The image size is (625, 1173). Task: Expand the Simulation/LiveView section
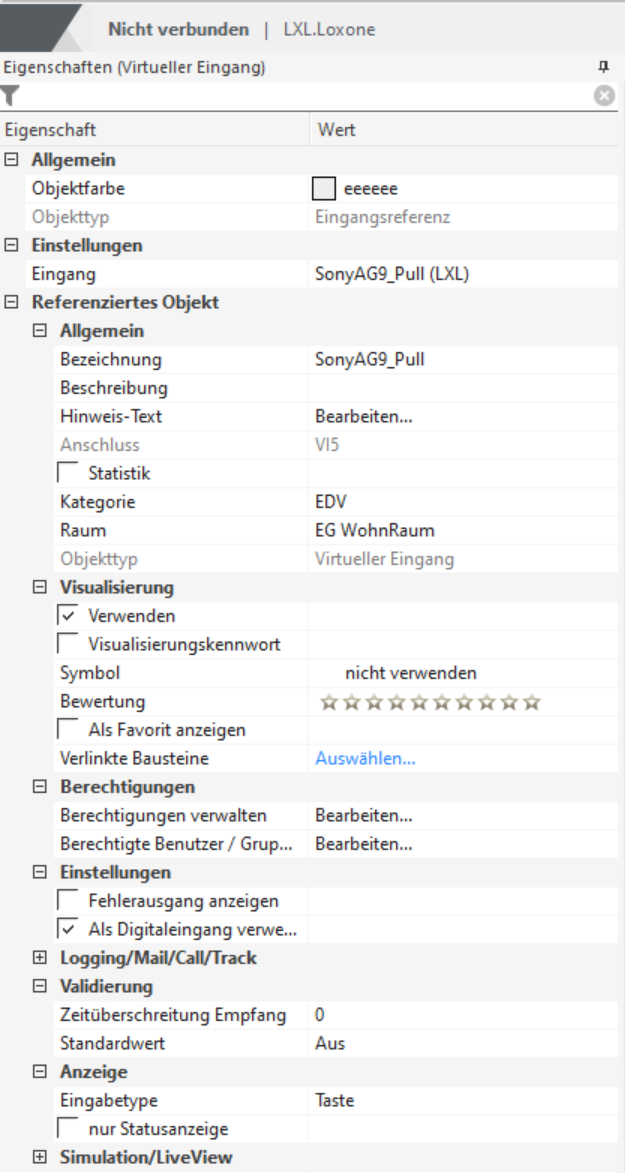click(x=40, y=1157)
